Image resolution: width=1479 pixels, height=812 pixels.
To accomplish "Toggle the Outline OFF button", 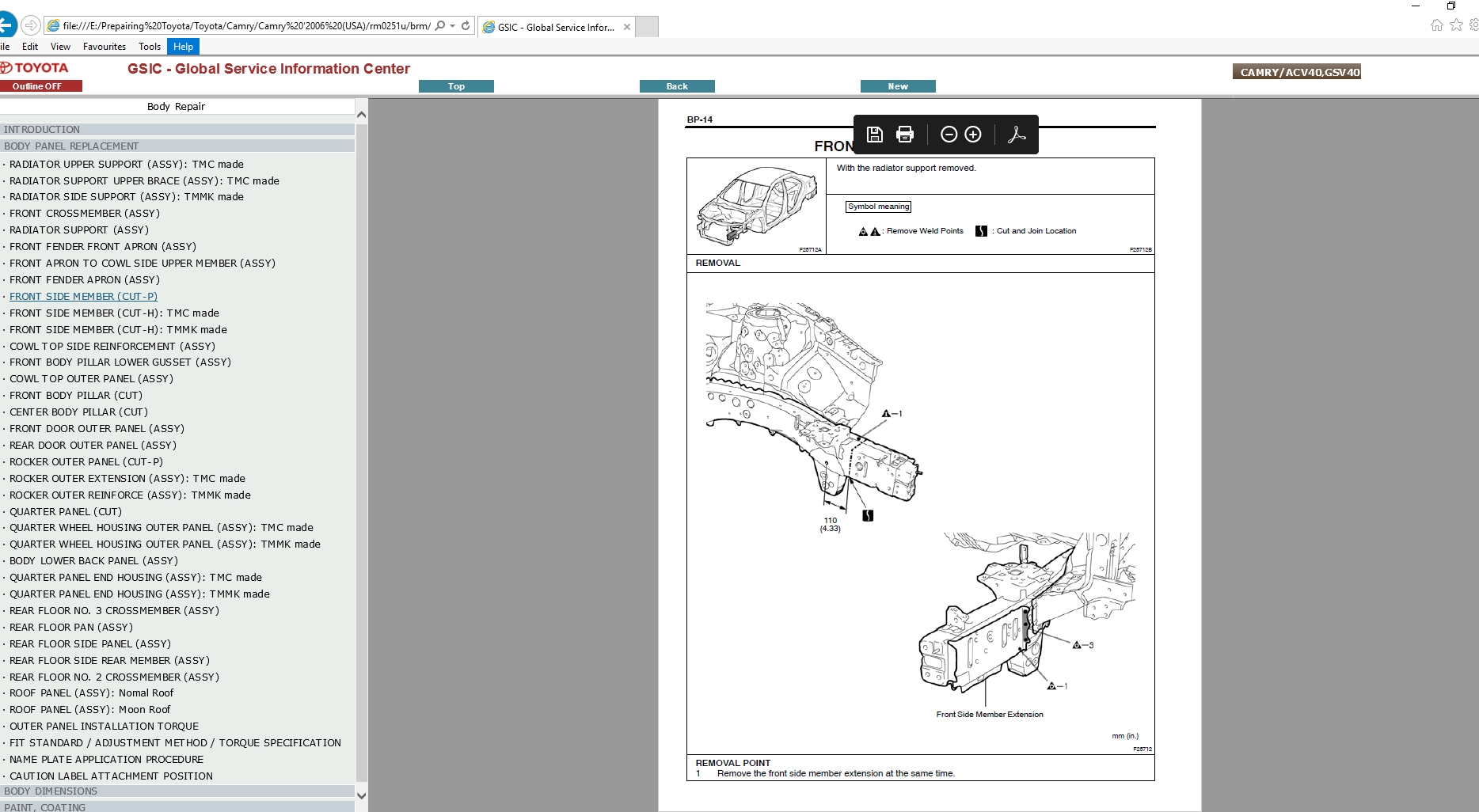I will tap(40, 86).
